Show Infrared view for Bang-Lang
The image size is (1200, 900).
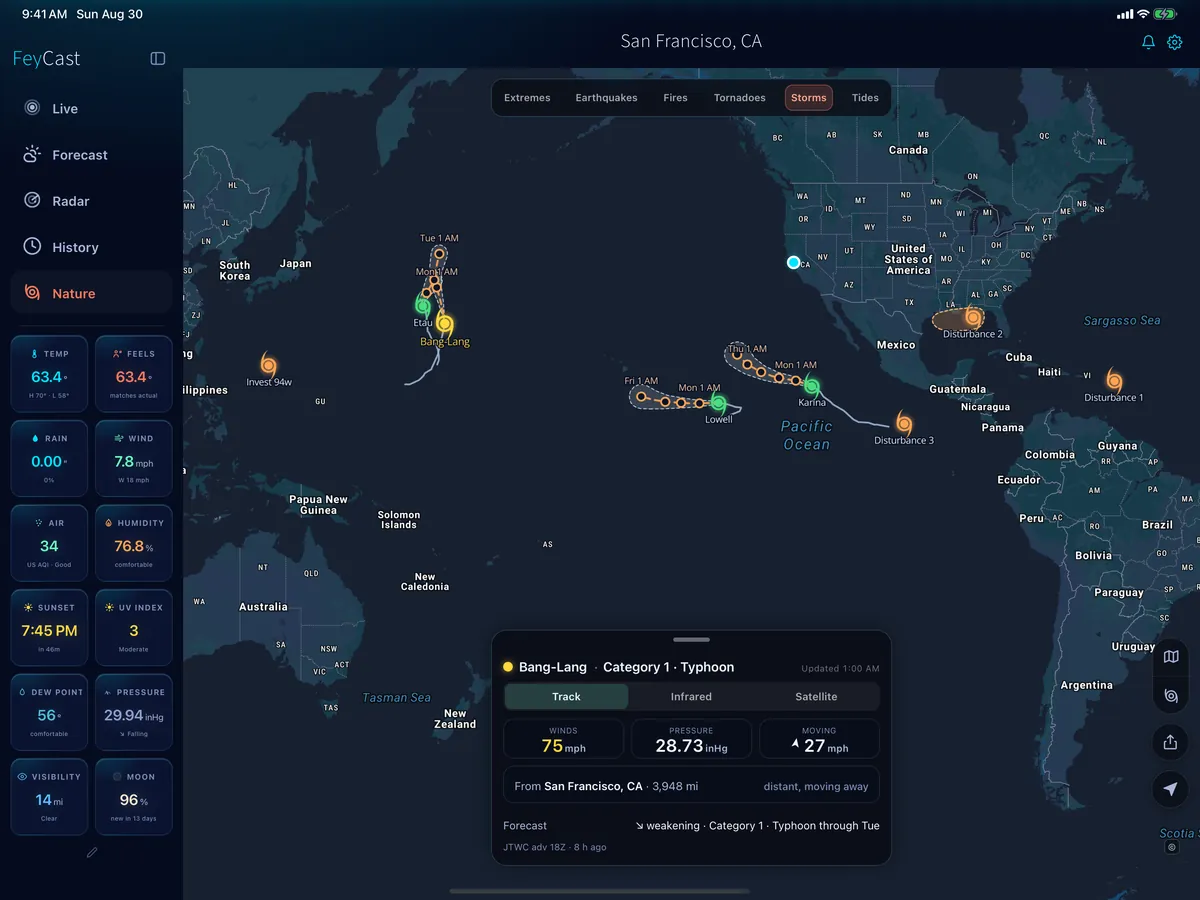coord(691,696)
